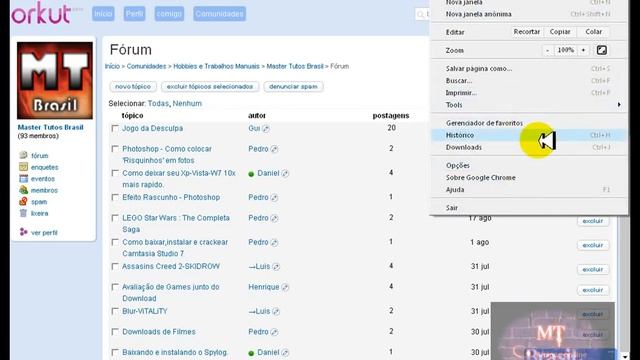Click profile icon beside Luis on Assasins Creed topic
This screenshot has width=640, height=360.
276,267
